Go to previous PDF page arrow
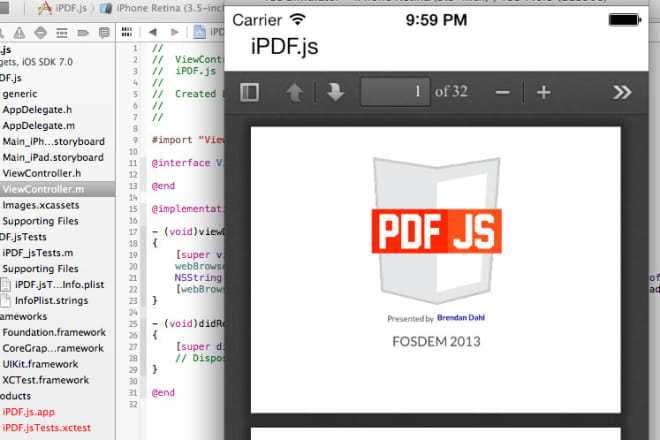 point(295,92)
